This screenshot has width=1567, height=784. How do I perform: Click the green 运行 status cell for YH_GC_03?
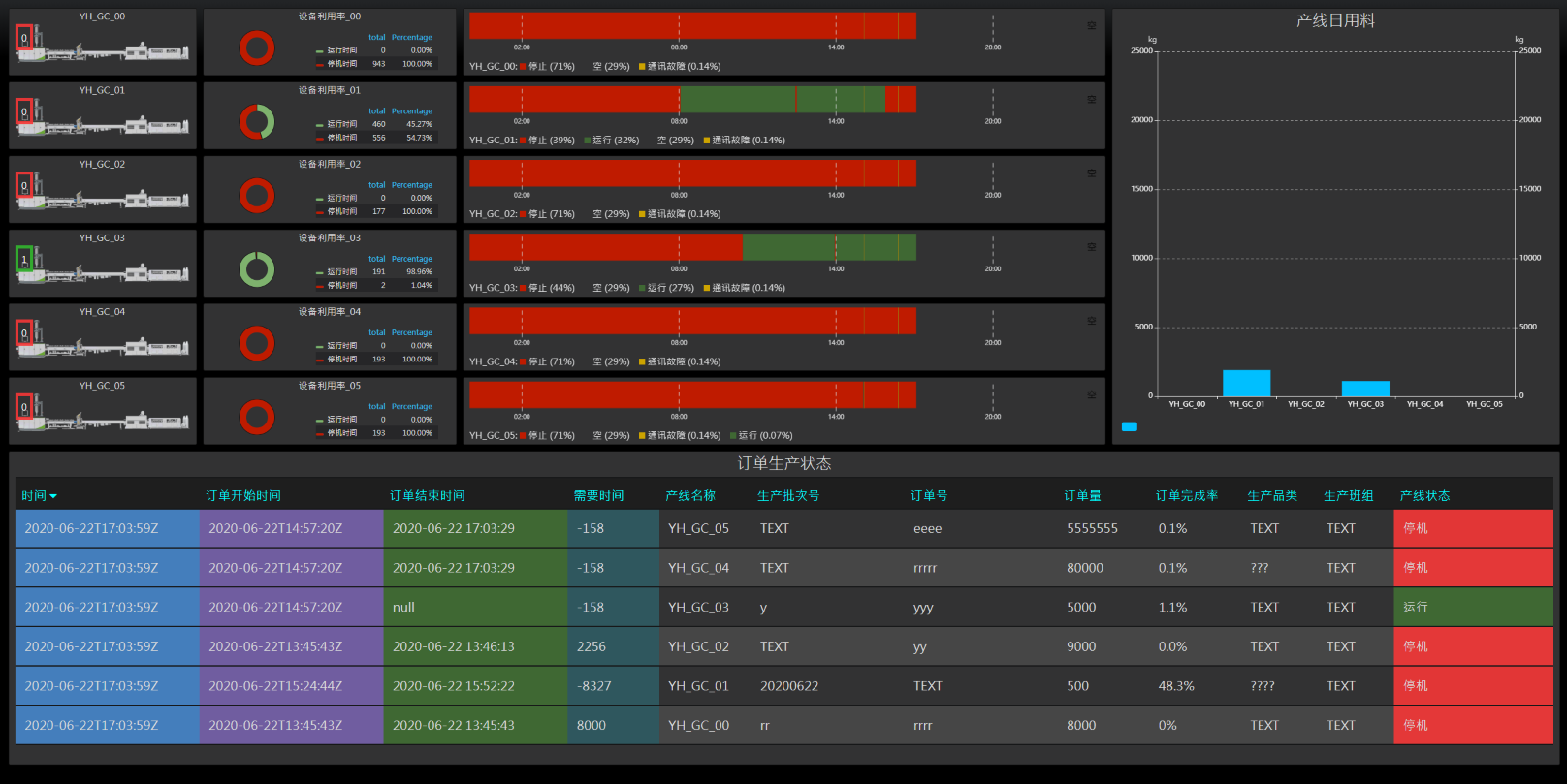coord(1474,608)
